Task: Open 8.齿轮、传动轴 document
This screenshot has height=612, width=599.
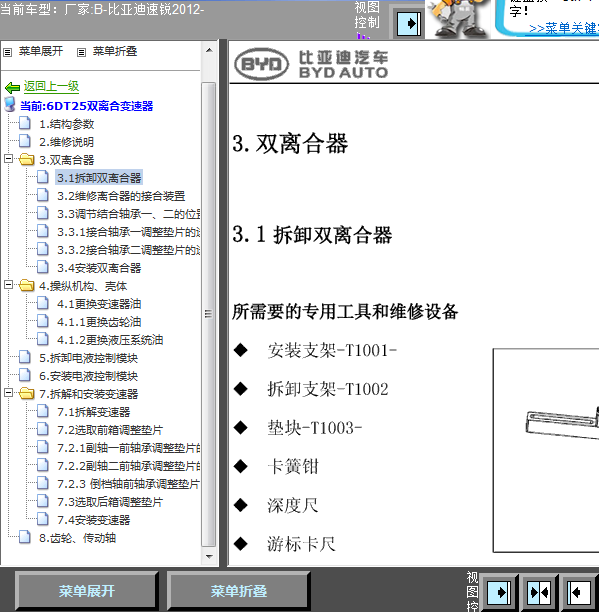Action: click(x=77, y=538)
